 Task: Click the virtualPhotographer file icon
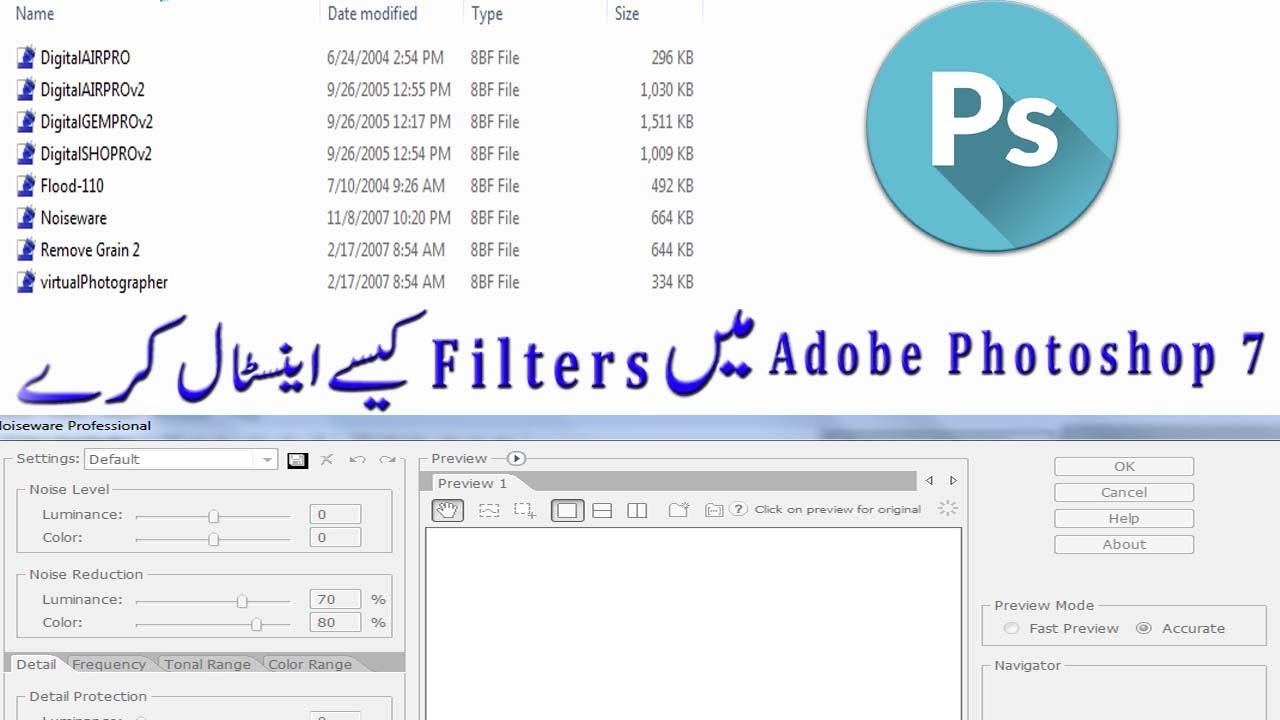(26, 281)
